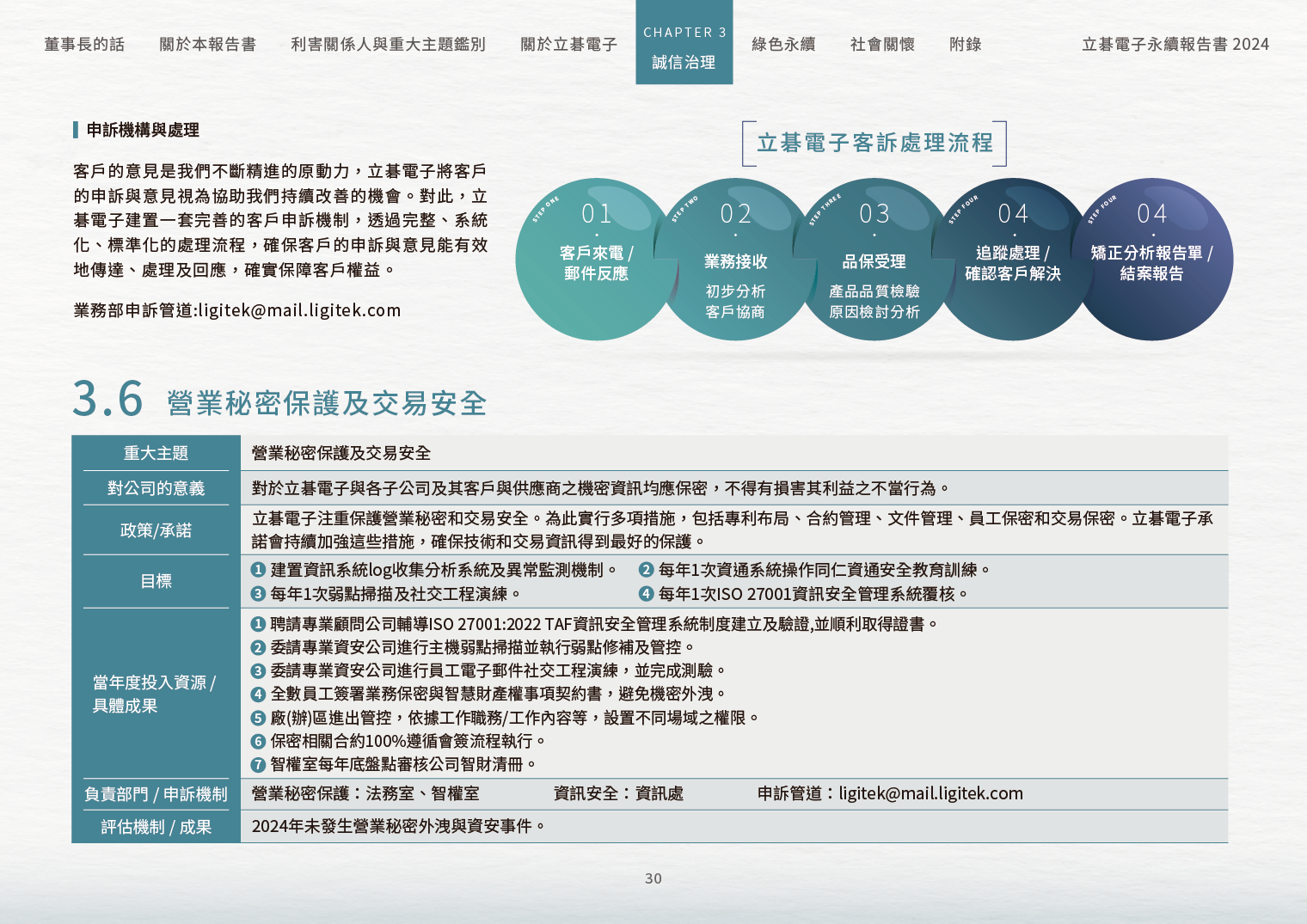Click 資訊安全:資訊處 text
The height and width of the screenshot is (924, 1307).
click(618, 794)
